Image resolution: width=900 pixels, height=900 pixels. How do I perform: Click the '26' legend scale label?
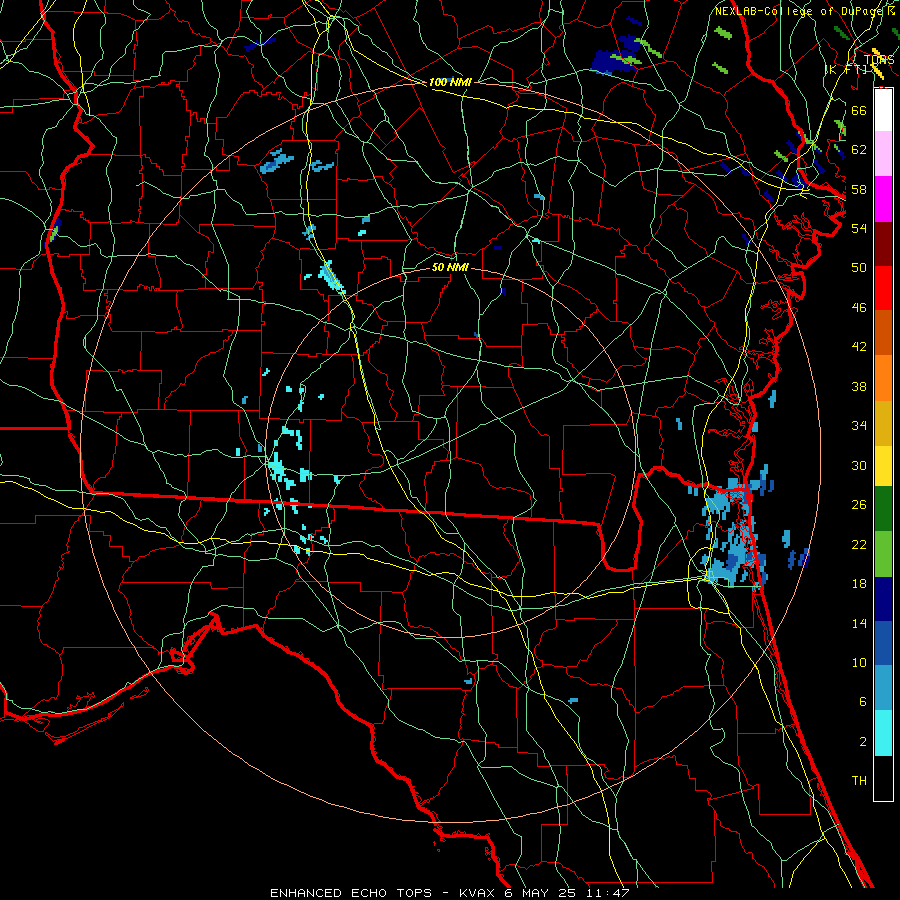pos(859,505)
